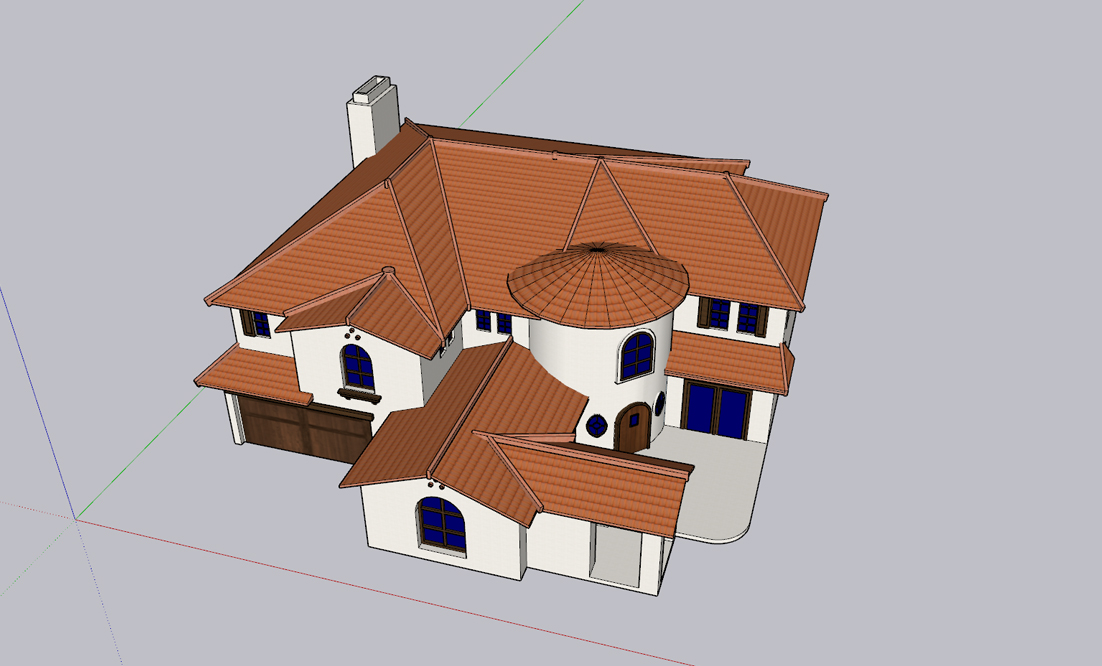This screenshot has height=666, width=1102.
Task: Click the upper-left window above the garage awning
Action: [257, 324]
